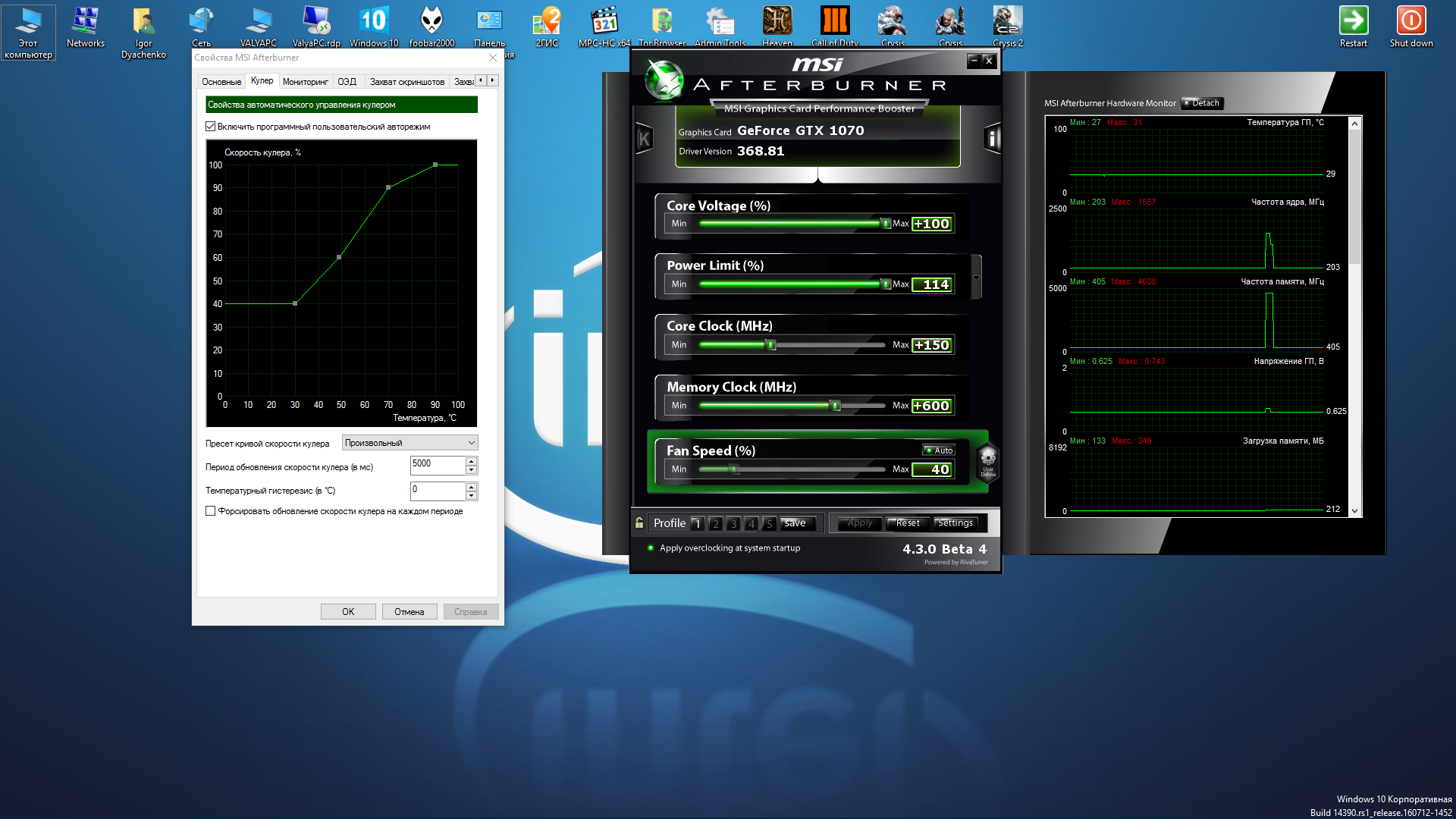Toggle the fan speed Auto button
The width and height of the screenshot is (1456, 819).
click(939, 450)
